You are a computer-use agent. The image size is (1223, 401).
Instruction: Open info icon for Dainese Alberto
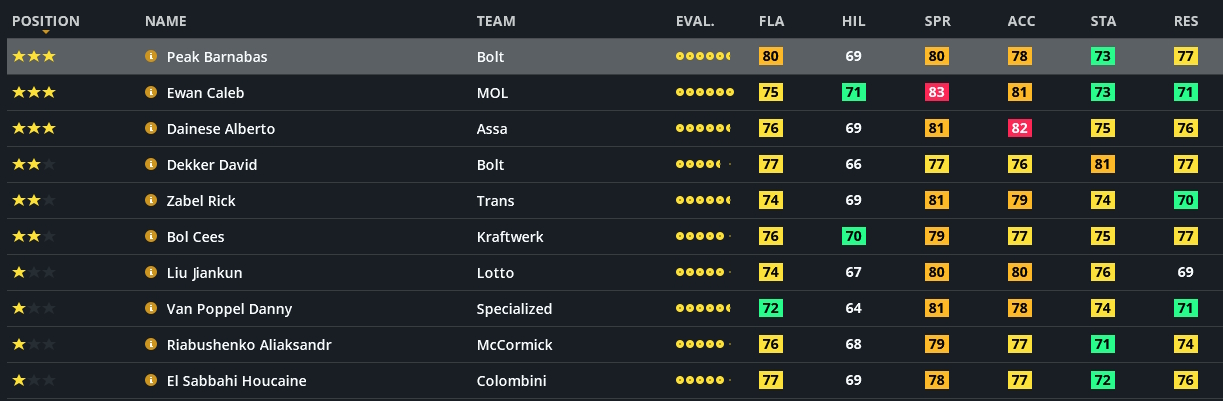151,129
